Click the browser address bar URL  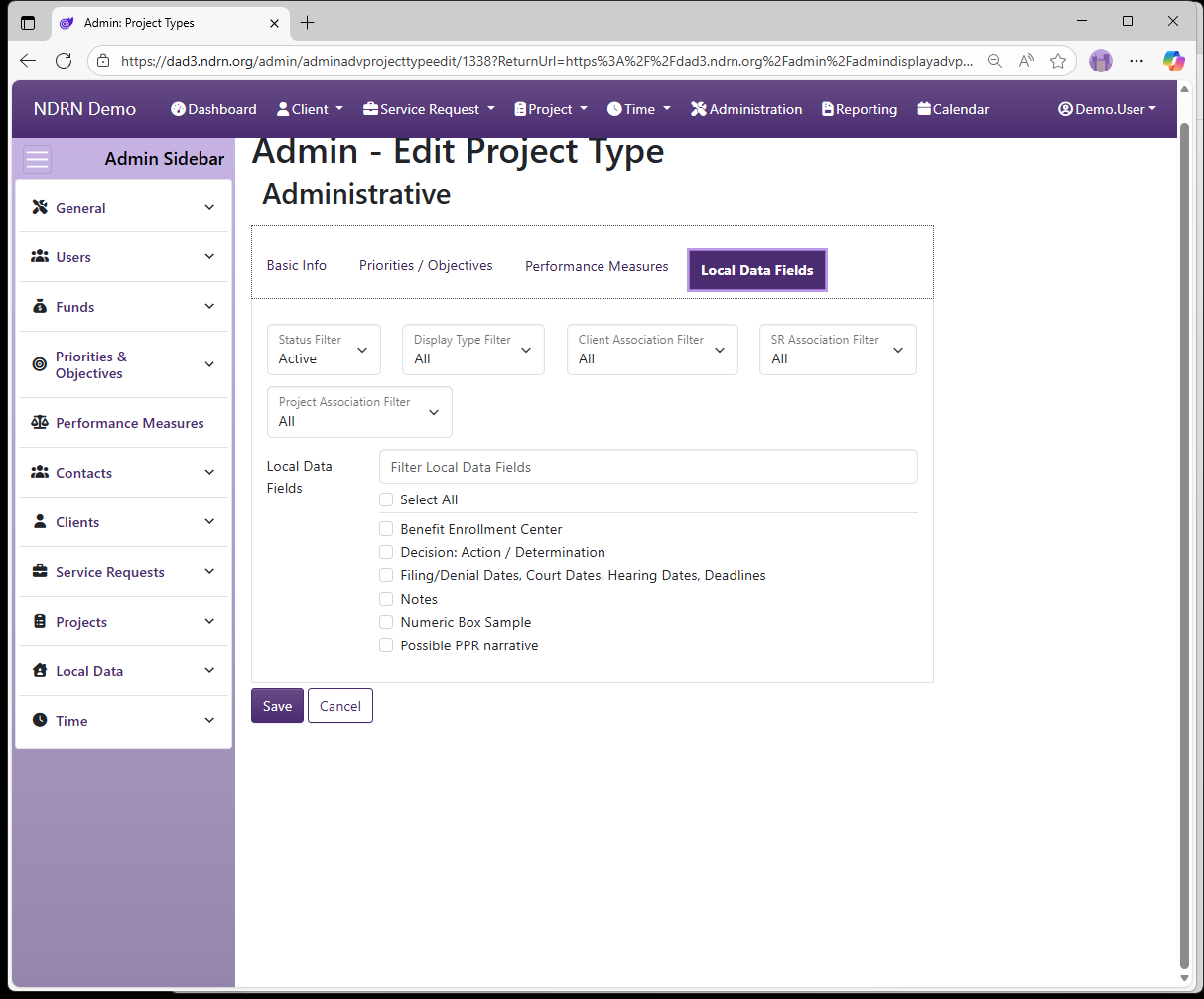click(x=546, y=61)
